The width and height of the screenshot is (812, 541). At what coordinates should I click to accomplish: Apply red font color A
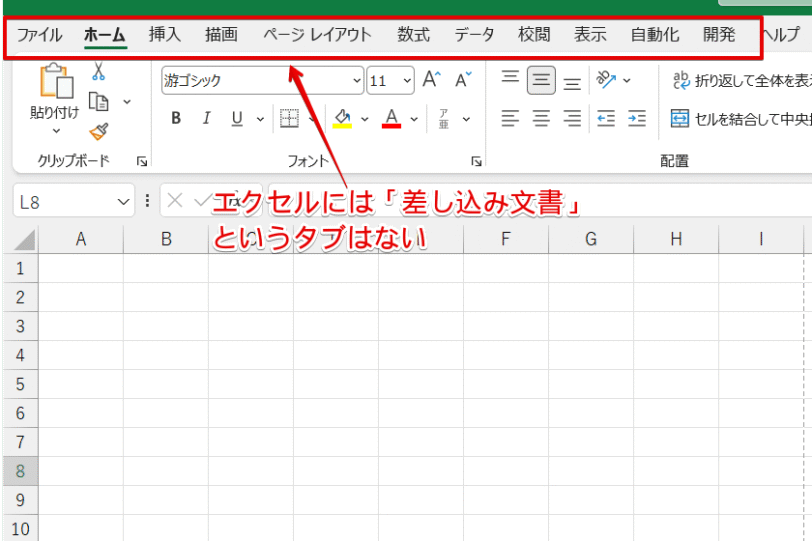(392, 119)
